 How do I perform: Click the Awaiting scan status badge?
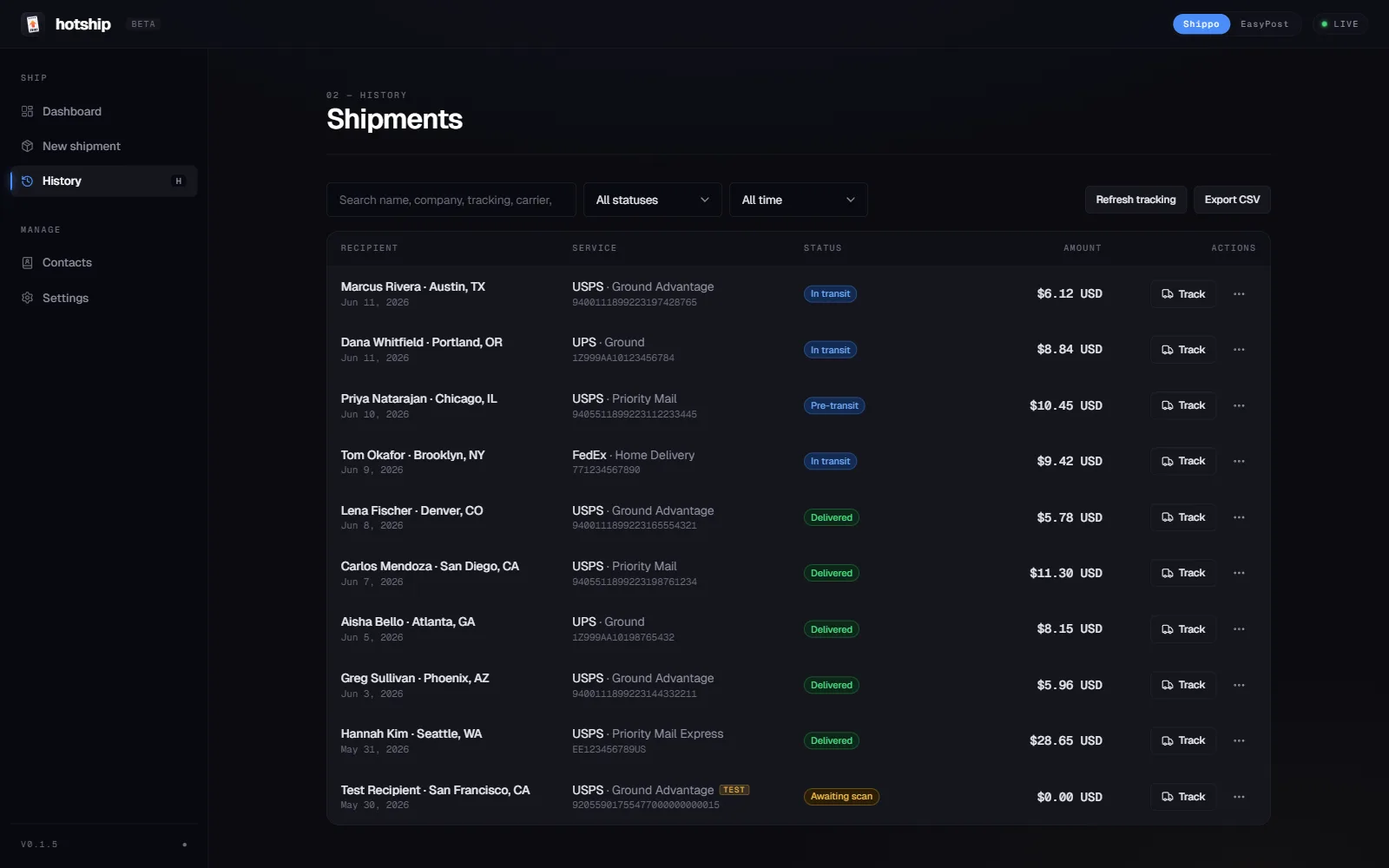[841, 797]
